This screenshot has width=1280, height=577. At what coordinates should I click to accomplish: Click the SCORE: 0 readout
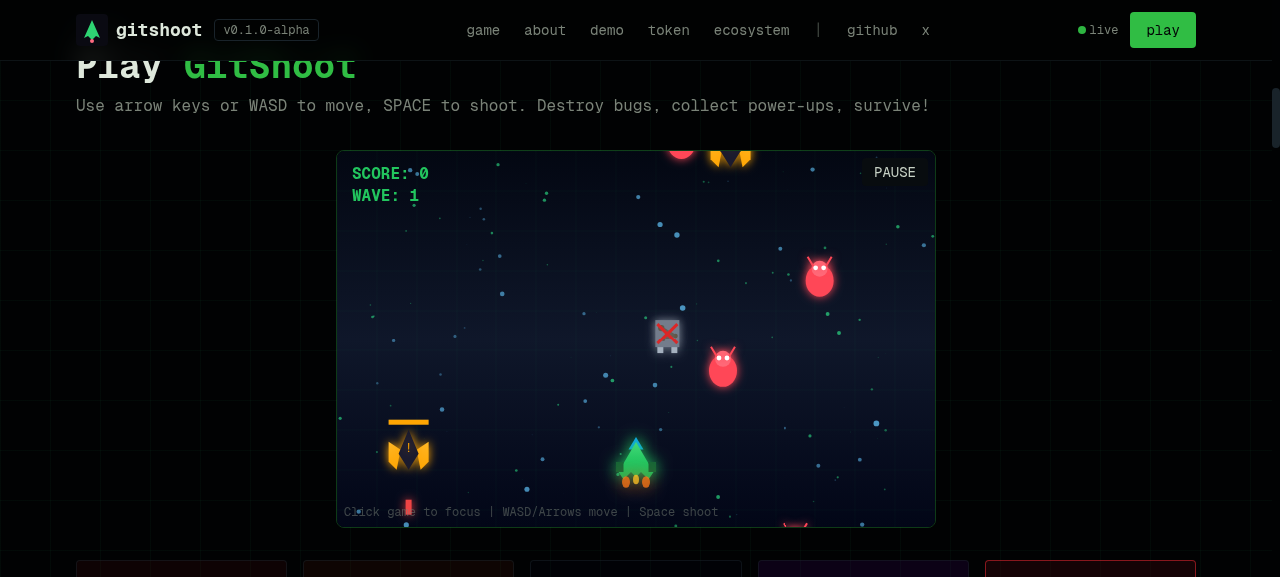pyautogui.click(x=390, y=174)
